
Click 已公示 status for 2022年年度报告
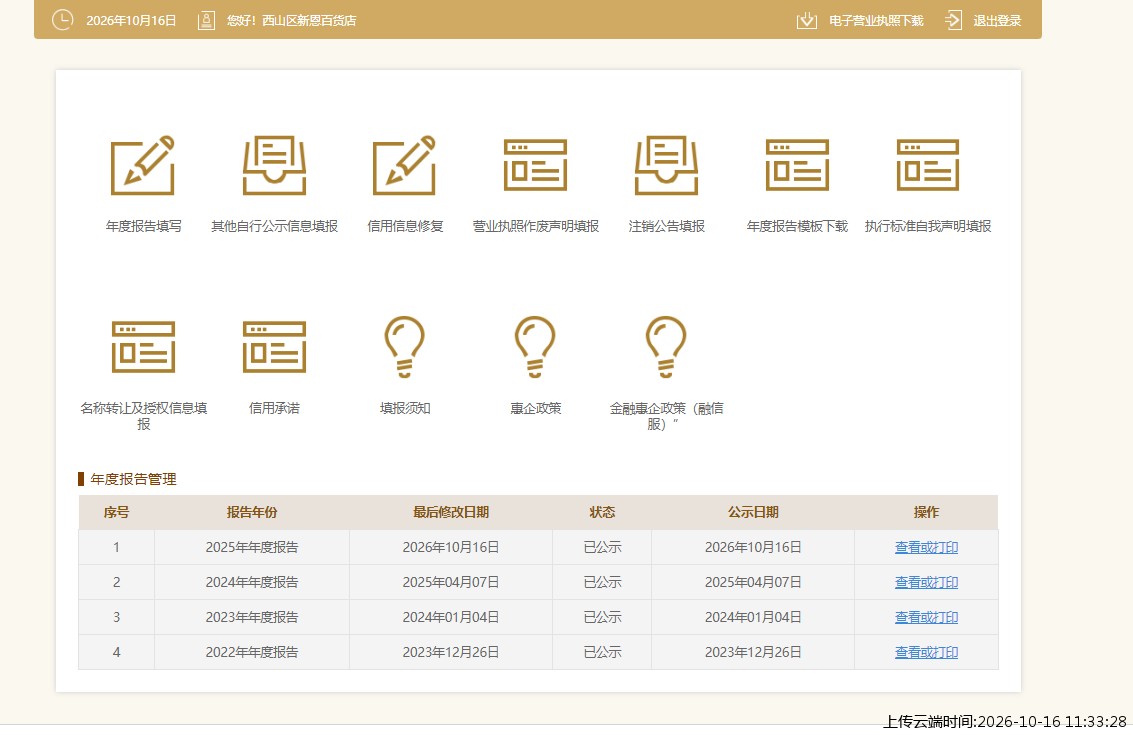602,652
